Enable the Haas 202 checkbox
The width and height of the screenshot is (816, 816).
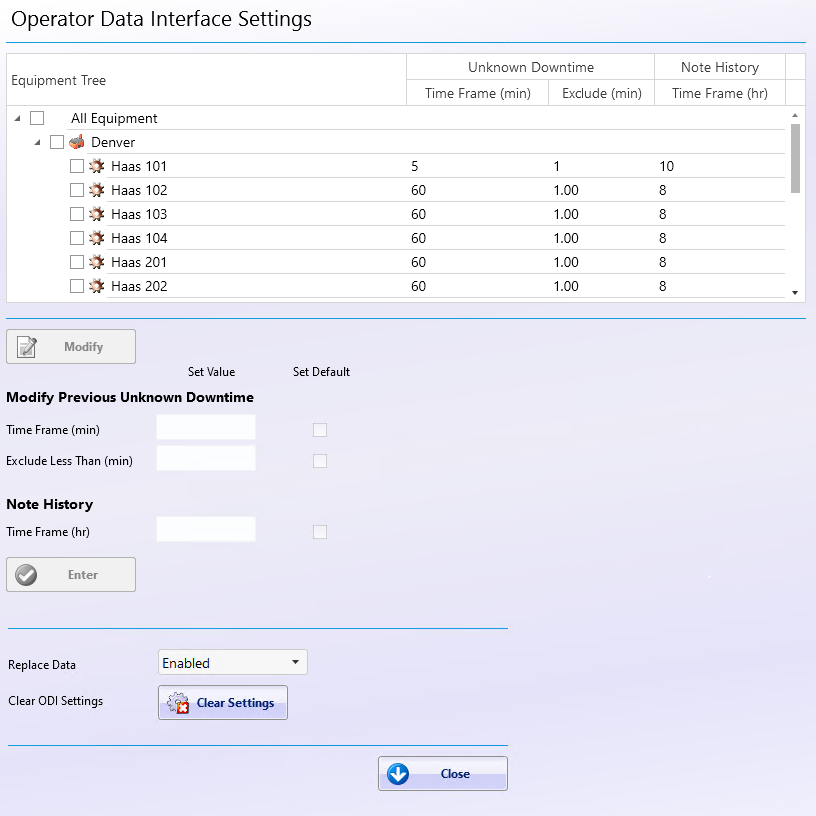click(x=76, y=286)
